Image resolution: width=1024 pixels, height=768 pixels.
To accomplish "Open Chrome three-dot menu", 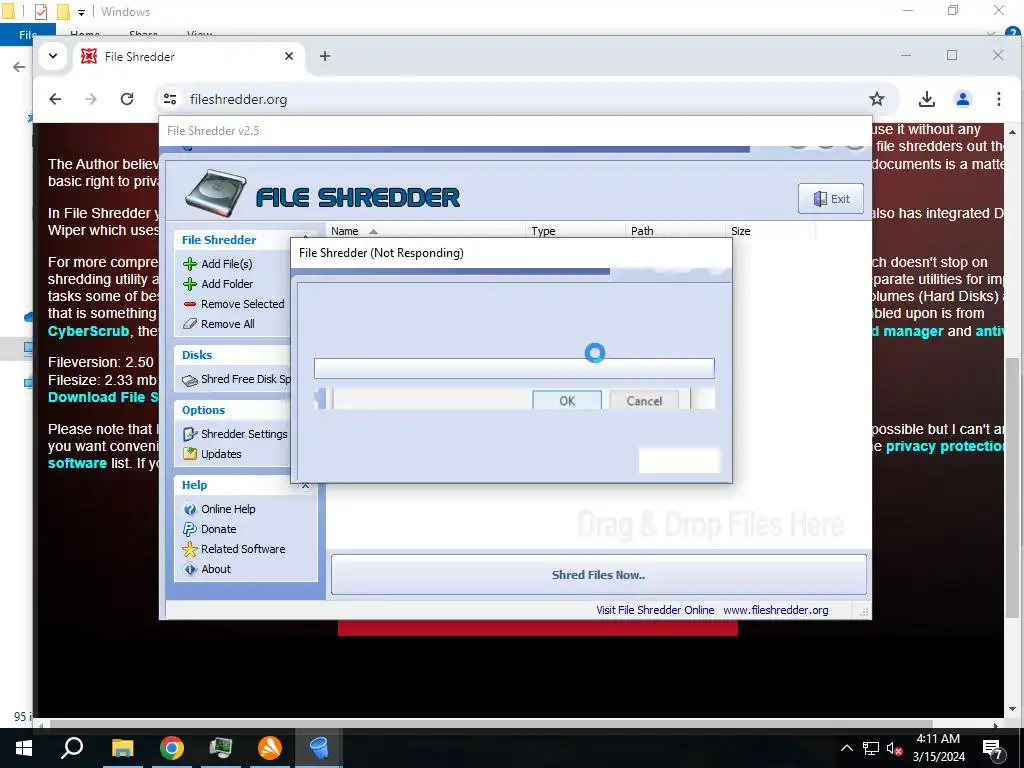I will pyautogui.click(x=999, y=99).
